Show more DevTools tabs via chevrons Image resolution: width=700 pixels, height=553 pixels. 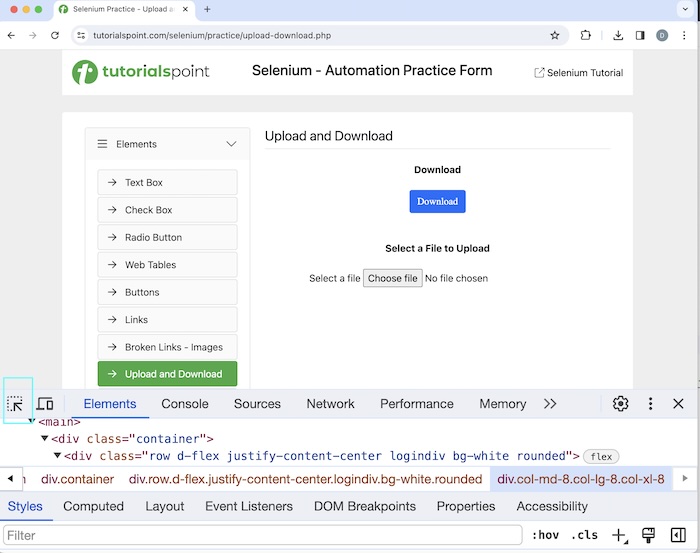550,404
